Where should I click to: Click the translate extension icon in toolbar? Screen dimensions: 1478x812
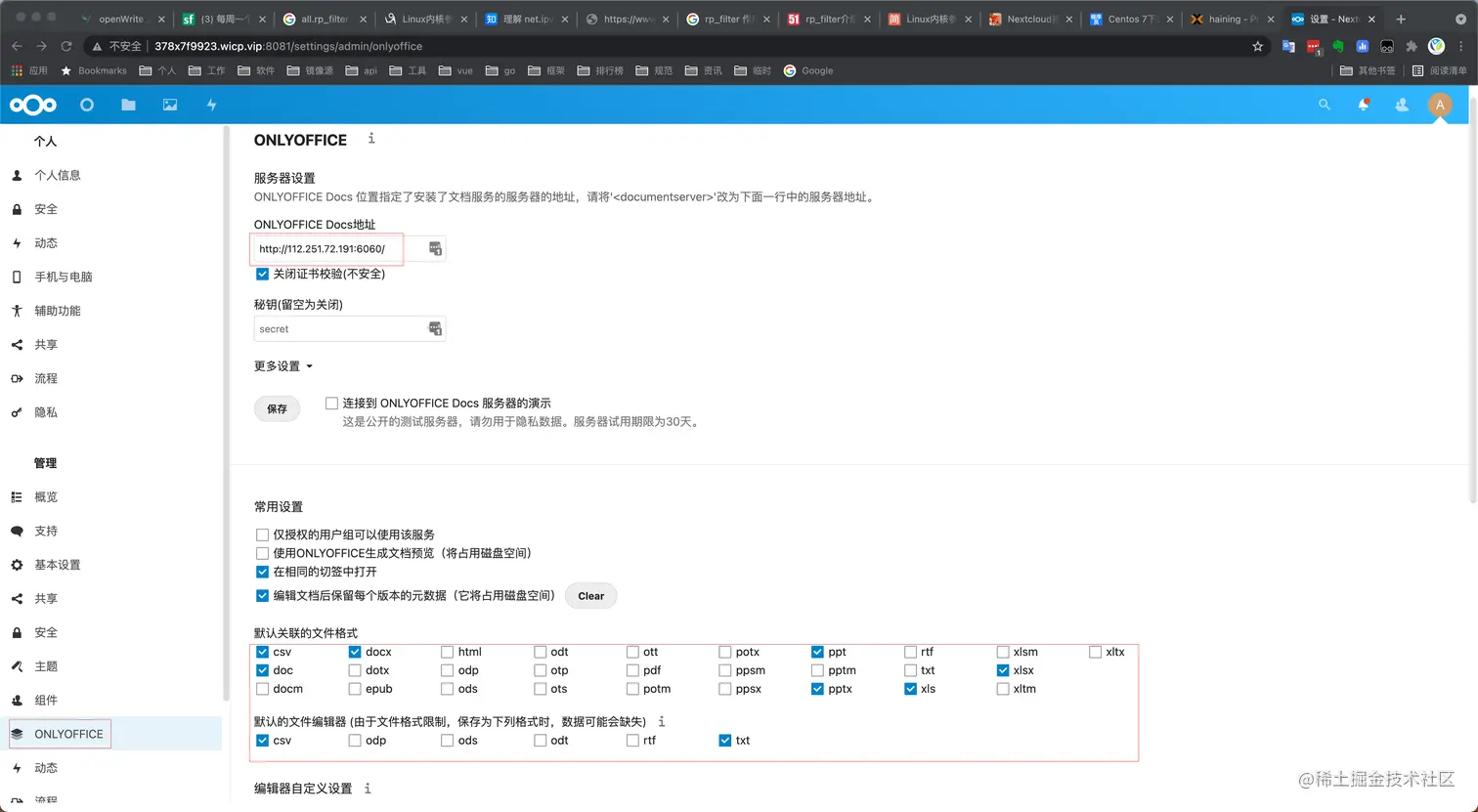[x=1288, y=46]
